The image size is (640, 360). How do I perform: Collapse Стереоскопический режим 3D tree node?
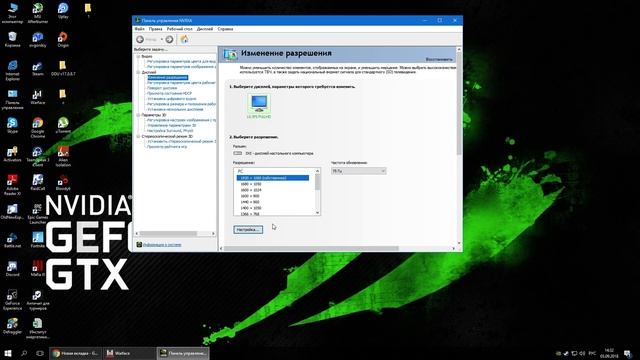point(138,136)
